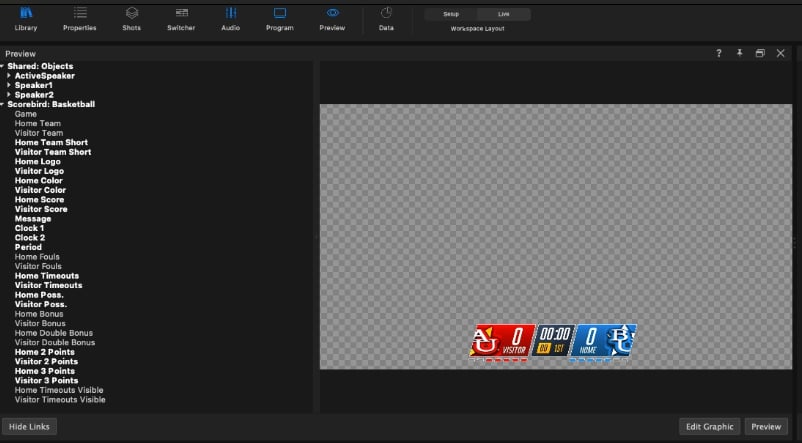The width and height of the screenshot is (802, 443).
Task: Click the red Visitor score graphic
Action: [x=502, y=340]
